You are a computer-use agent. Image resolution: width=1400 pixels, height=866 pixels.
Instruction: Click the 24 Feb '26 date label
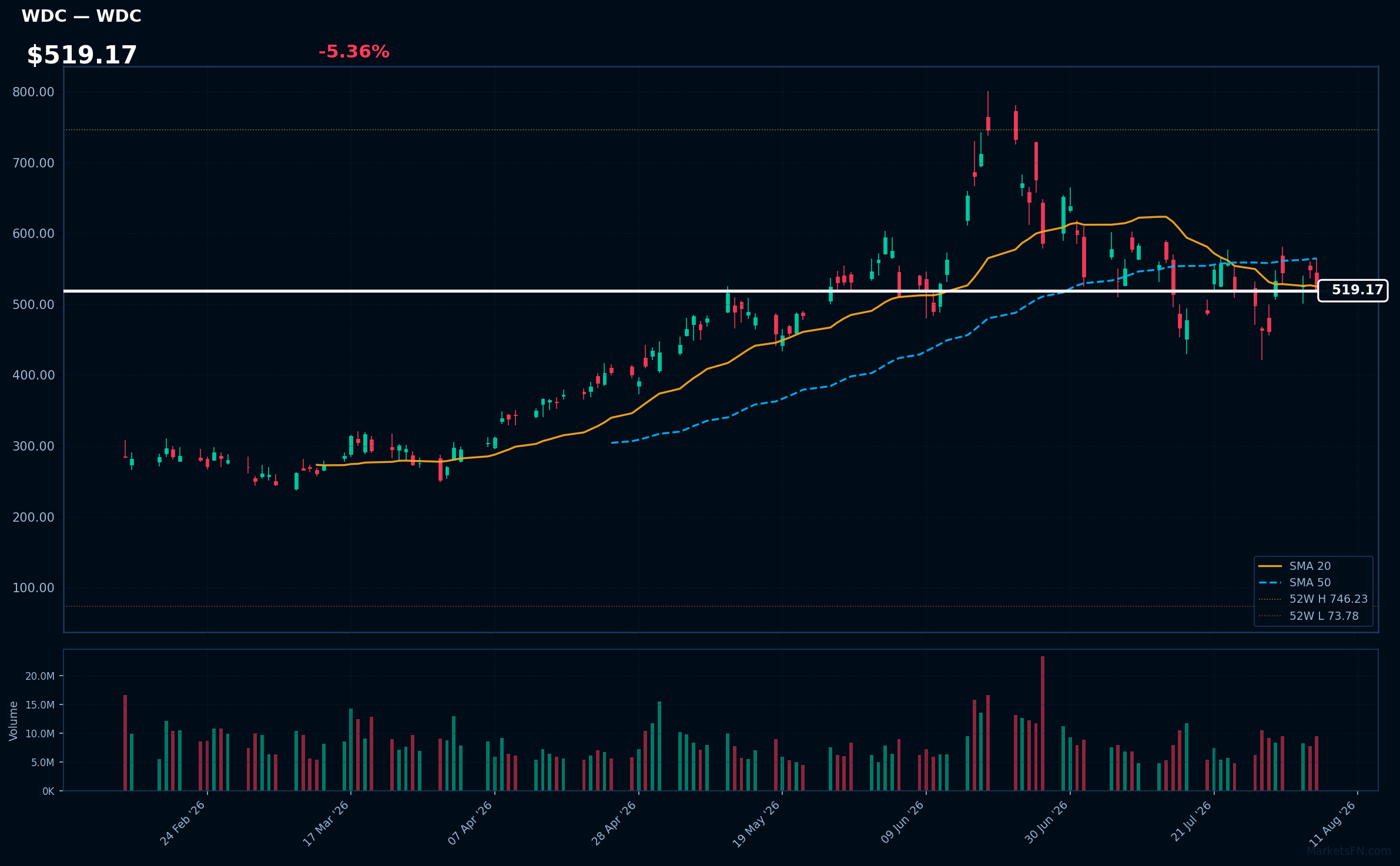pos(183,823)
